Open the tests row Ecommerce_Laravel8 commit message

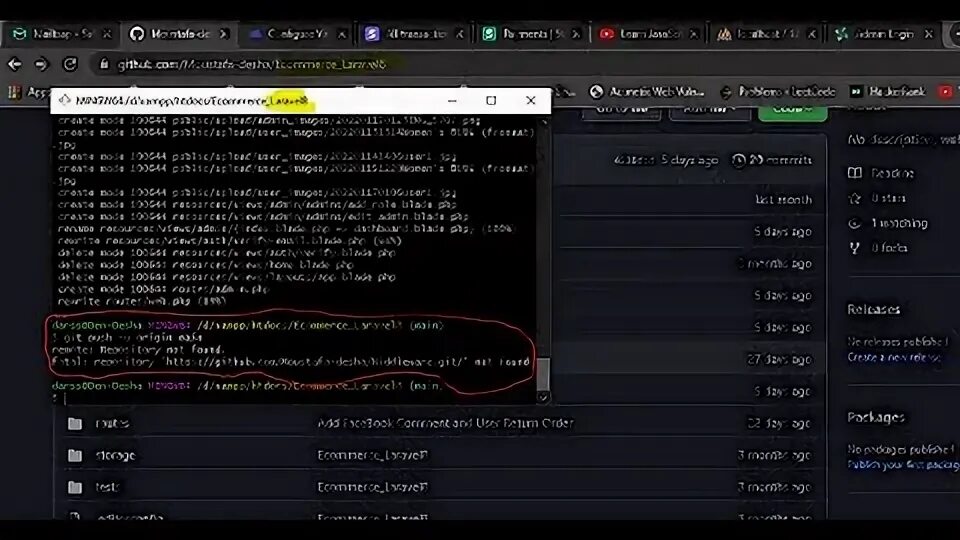coord(372,487)
